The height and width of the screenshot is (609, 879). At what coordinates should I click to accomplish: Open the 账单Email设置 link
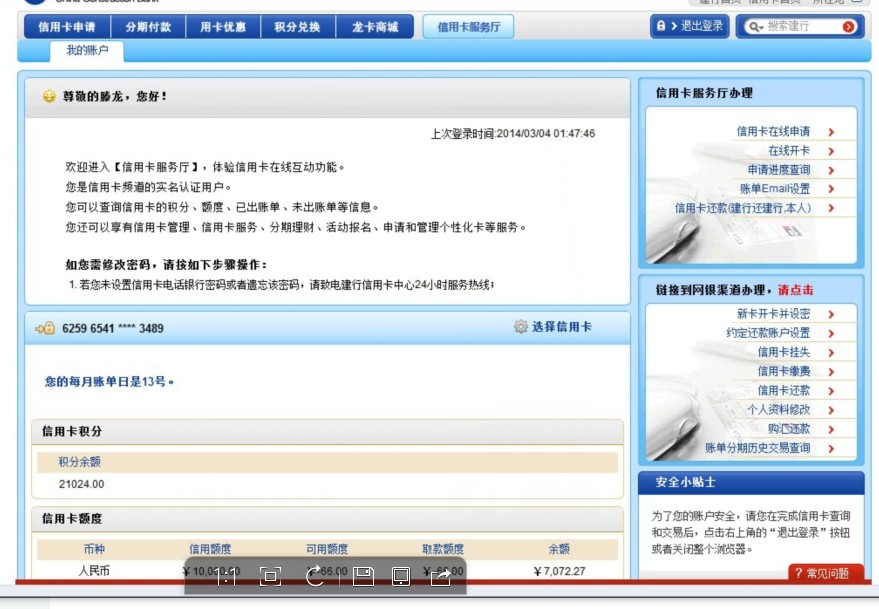point(775,188)
